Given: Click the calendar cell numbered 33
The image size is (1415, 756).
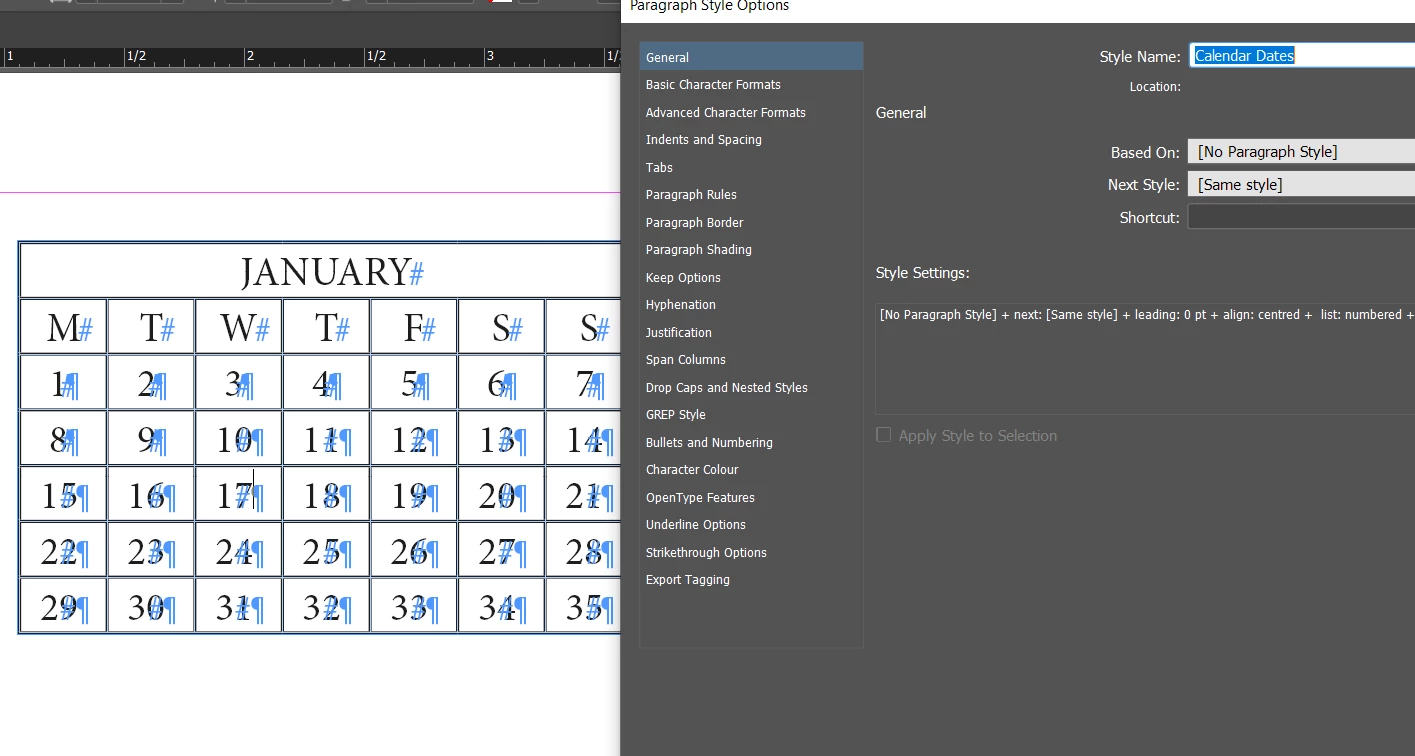Looking at the screenshot, I should [414, 606].
